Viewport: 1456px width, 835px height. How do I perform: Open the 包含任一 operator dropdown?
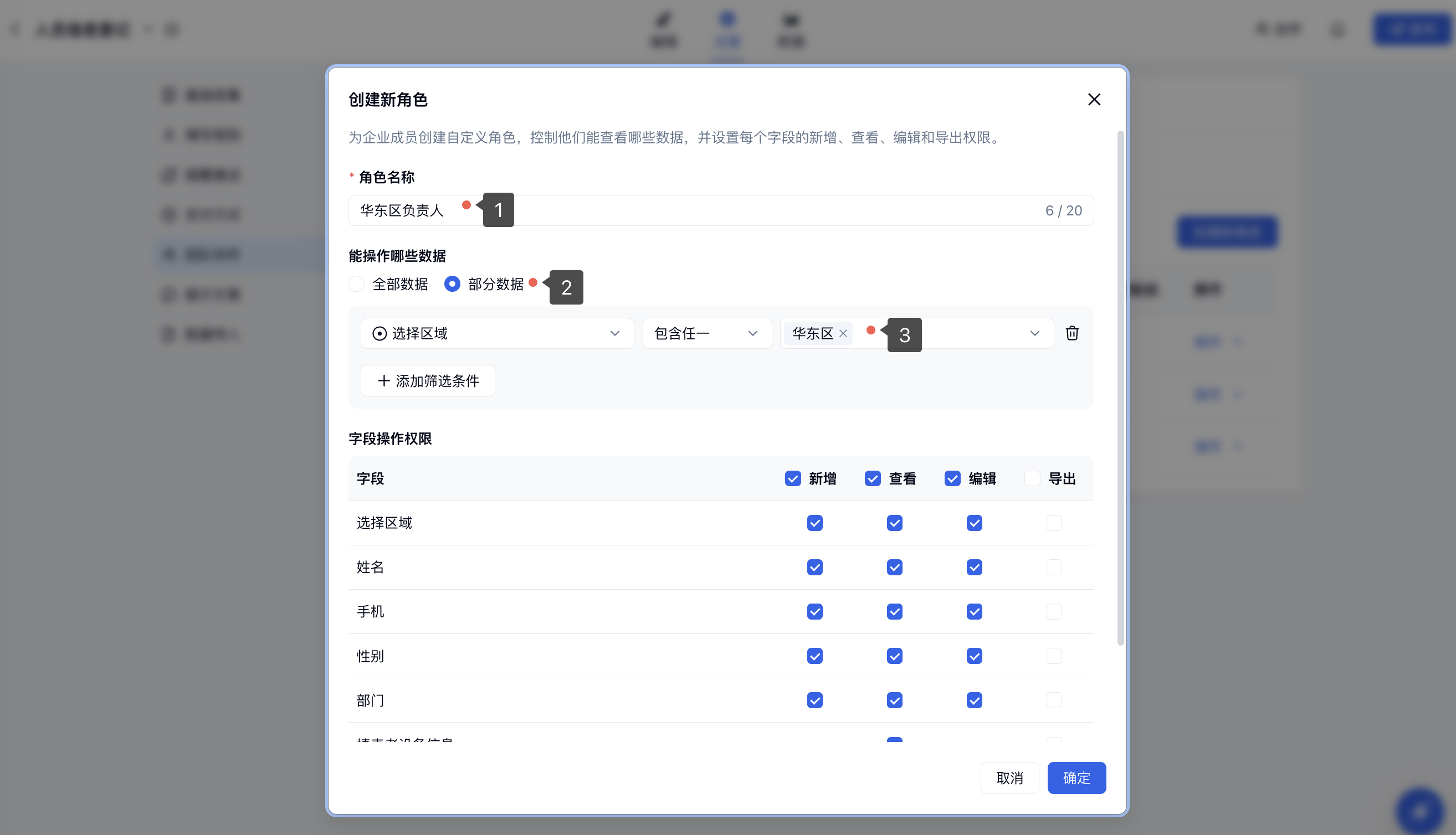pyautogui.click(x=707, y=333)
